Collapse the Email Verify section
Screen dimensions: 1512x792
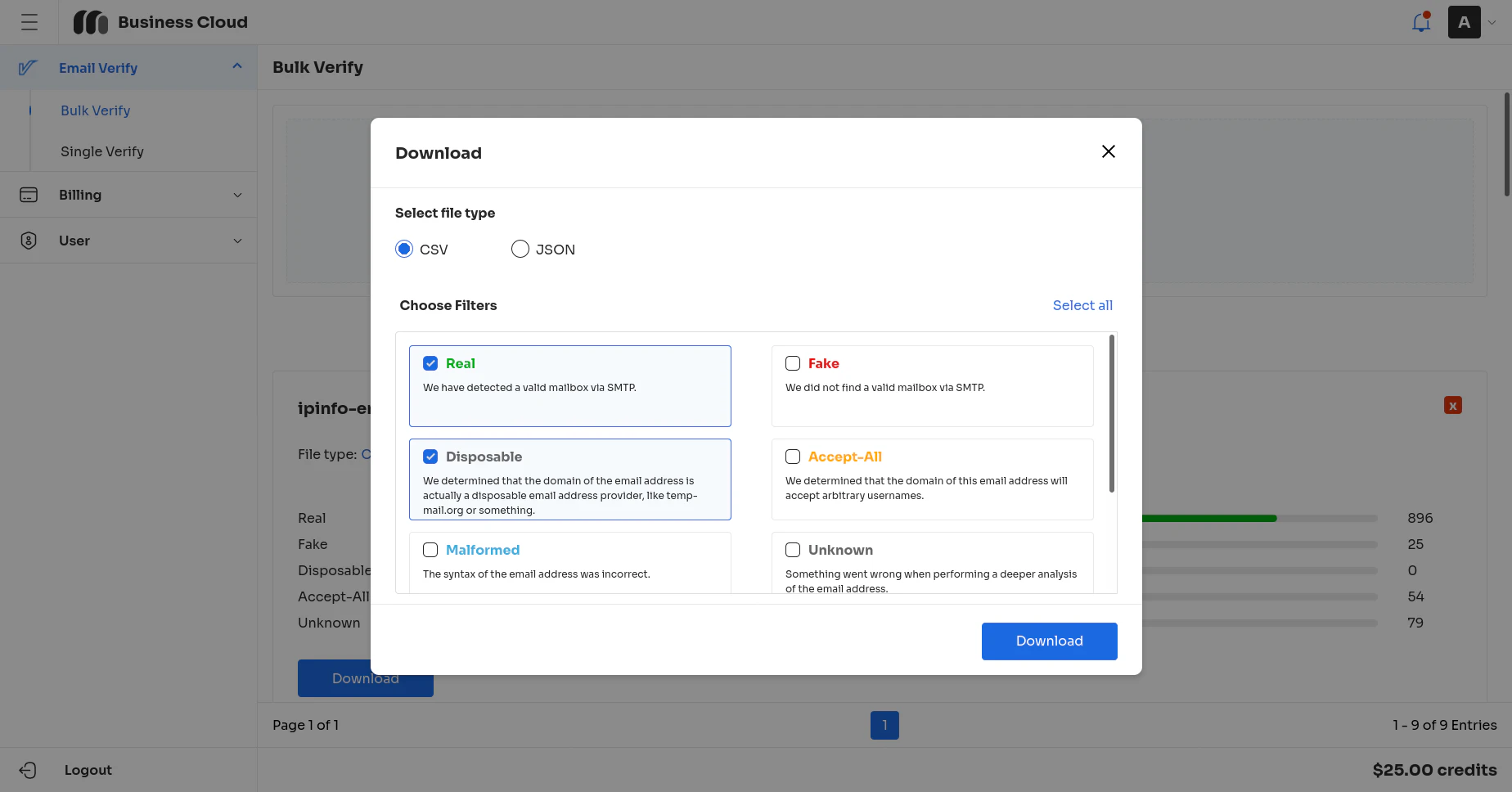pyautogui.click(x=237, y=65)
